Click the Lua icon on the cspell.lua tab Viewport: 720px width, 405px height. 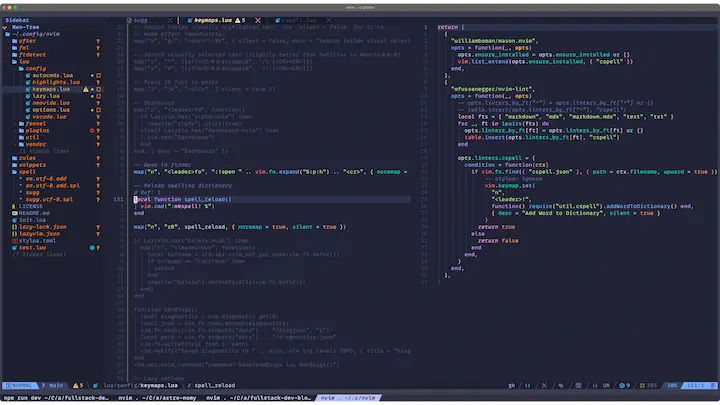[x=278, y=20]
